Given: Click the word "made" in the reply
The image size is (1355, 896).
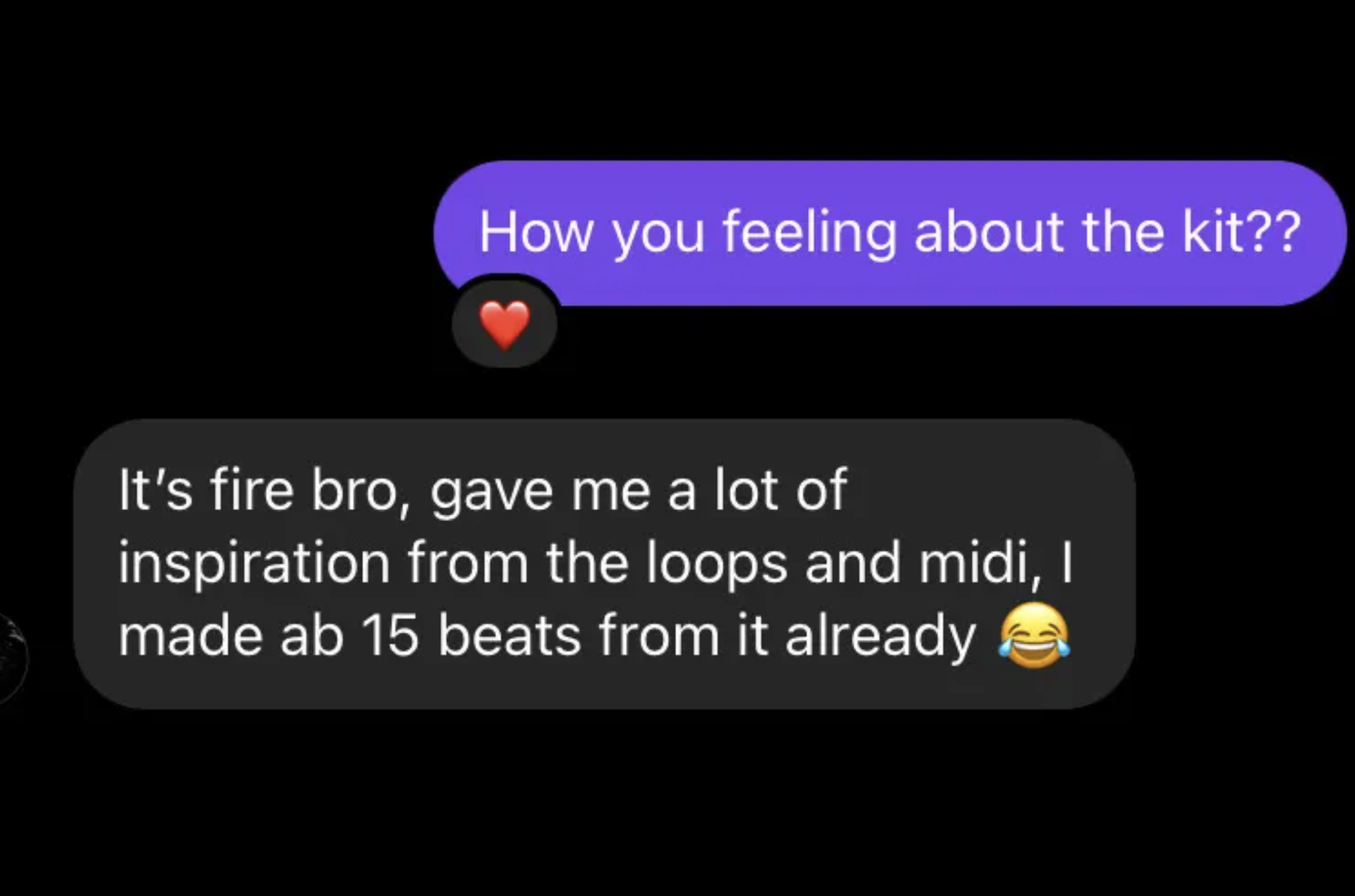Looking at the screenshot, I should click(x=190, y=635).
